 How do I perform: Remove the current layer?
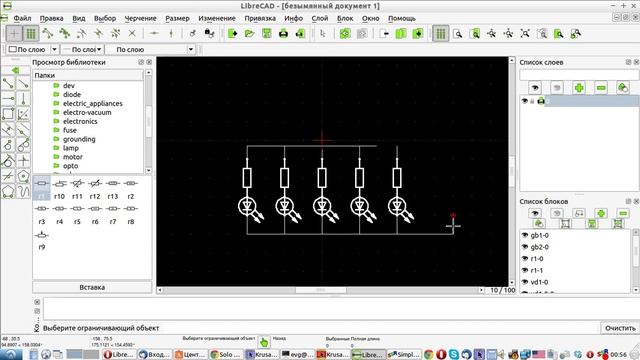601,88
